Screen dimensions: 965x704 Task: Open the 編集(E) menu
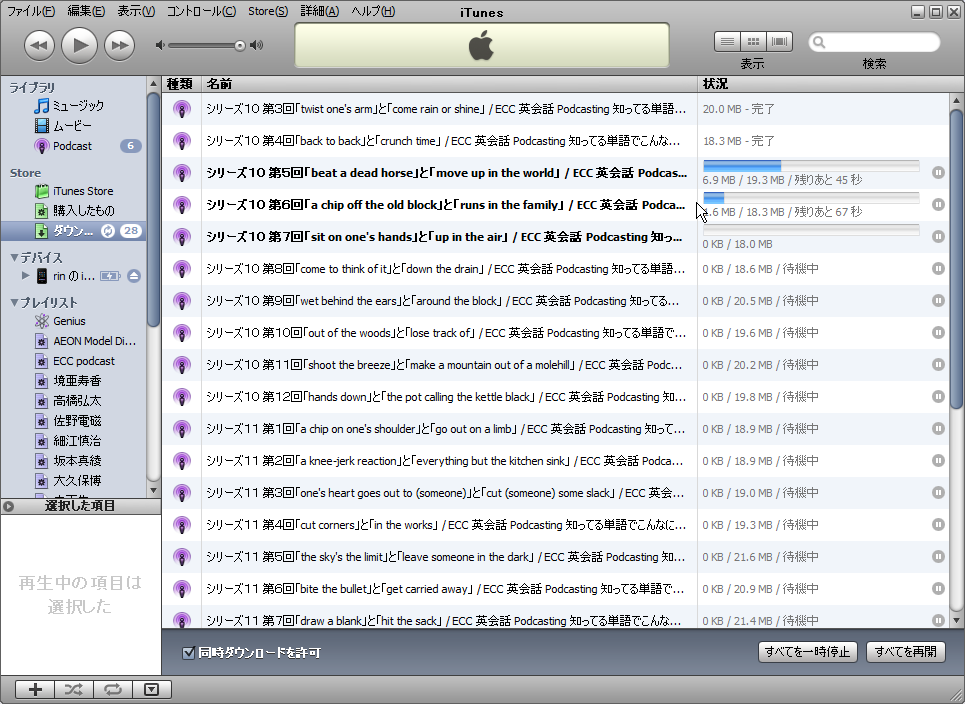pyautogui.click(x=86, y=11)
